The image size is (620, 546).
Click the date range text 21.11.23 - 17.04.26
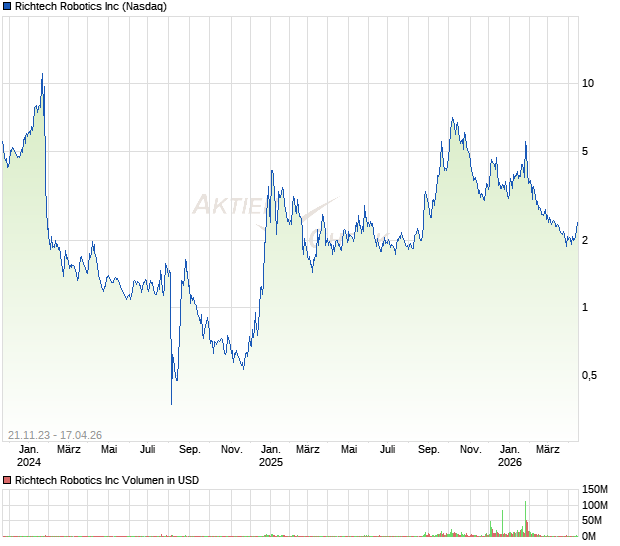pyautogui.click(x=55, y=434)
